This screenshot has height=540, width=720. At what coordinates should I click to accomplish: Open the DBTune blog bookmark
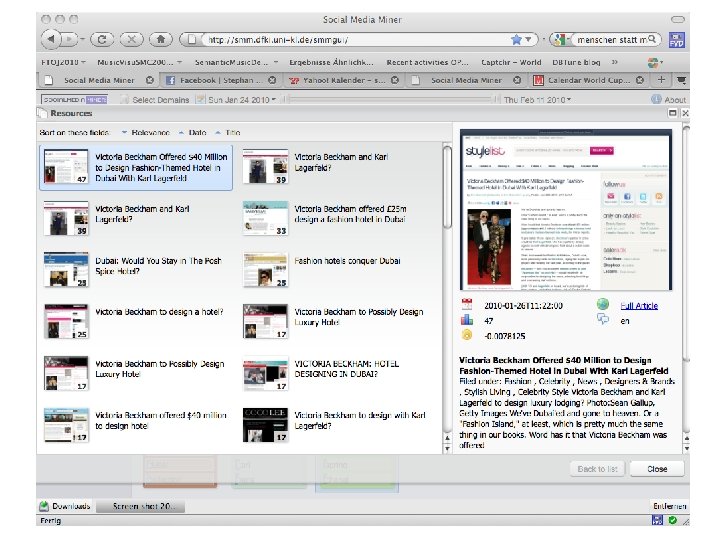[x=576, y=62]
